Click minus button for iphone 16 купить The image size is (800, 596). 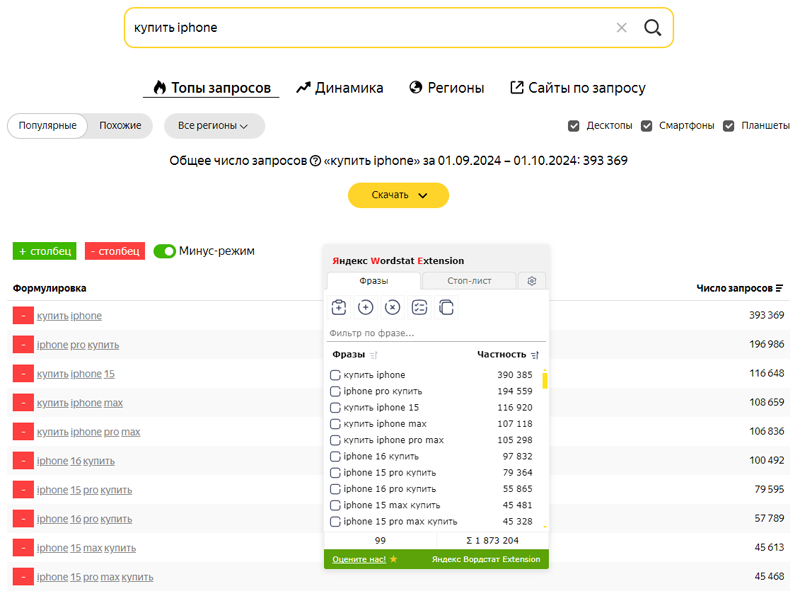(x=23, y=461)
